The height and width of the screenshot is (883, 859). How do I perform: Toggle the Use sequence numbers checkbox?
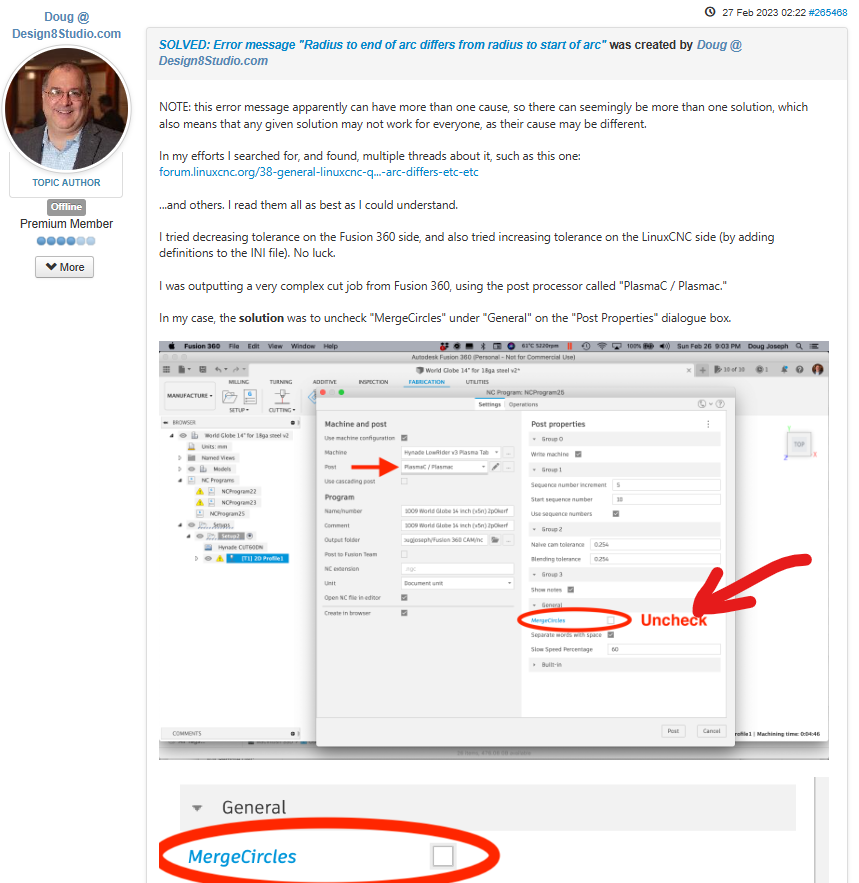tap(616, 514)
